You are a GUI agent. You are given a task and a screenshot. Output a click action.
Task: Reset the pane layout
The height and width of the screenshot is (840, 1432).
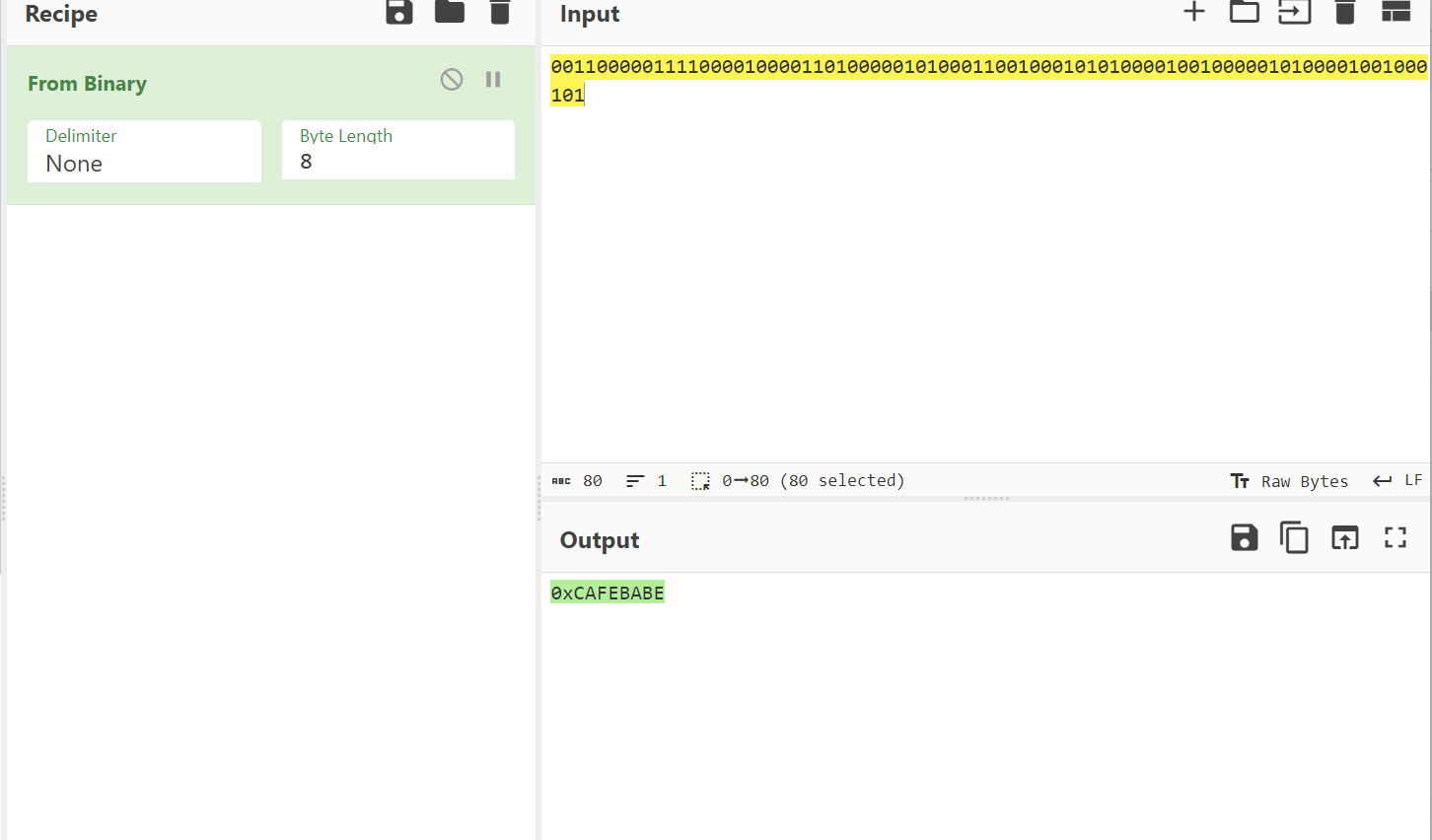(x=1396, y=12)
